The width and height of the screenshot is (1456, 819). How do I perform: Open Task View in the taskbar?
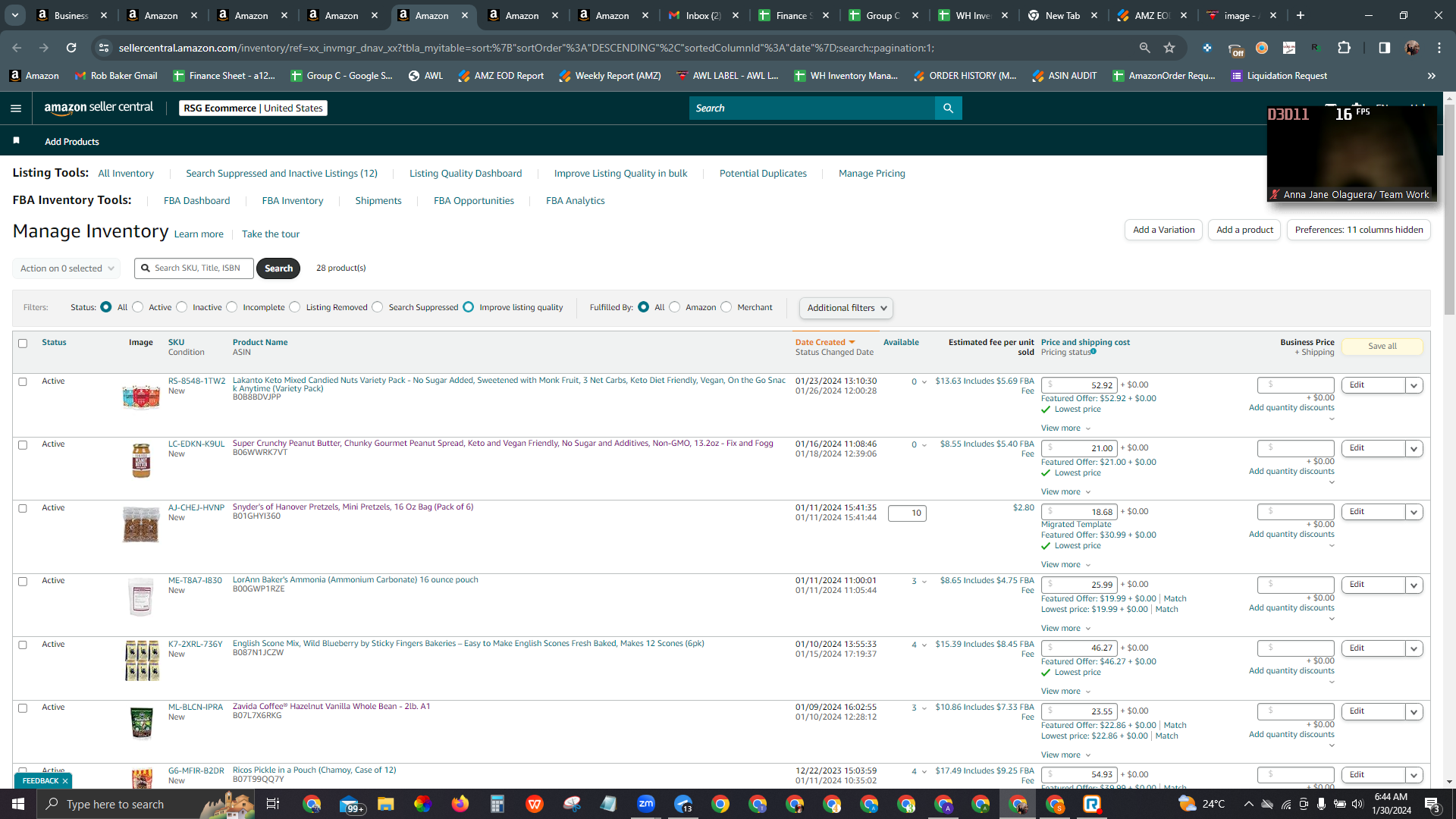click(273, 804)
